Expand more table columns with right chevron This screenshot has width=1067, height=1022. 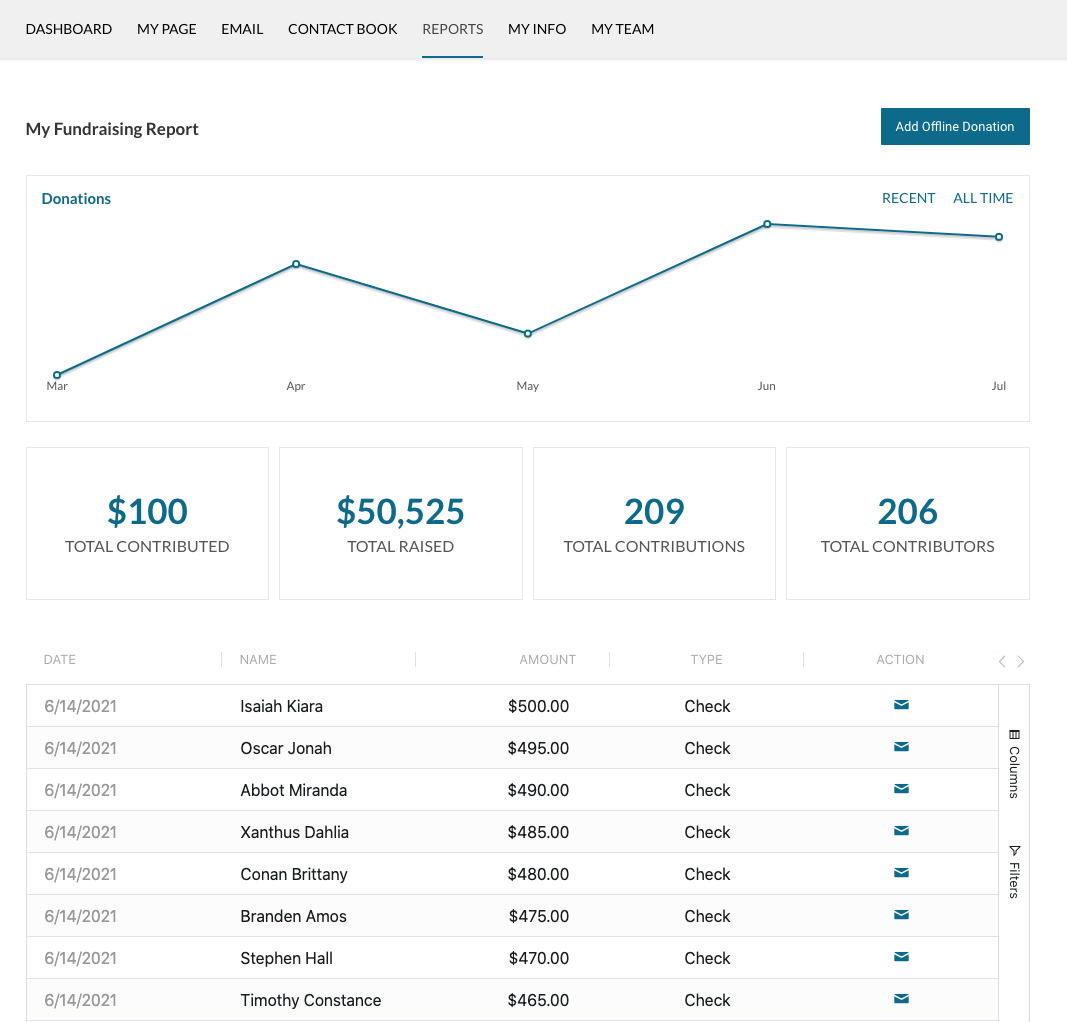(x=1021, y=661)
